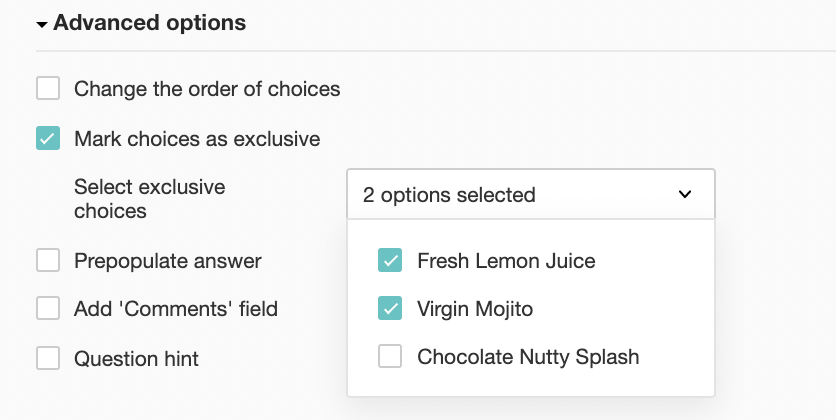Click the 'Chocolate Nutty Splash' option text
This screenshot has height=420, width=836.
[x=528, y=356]
